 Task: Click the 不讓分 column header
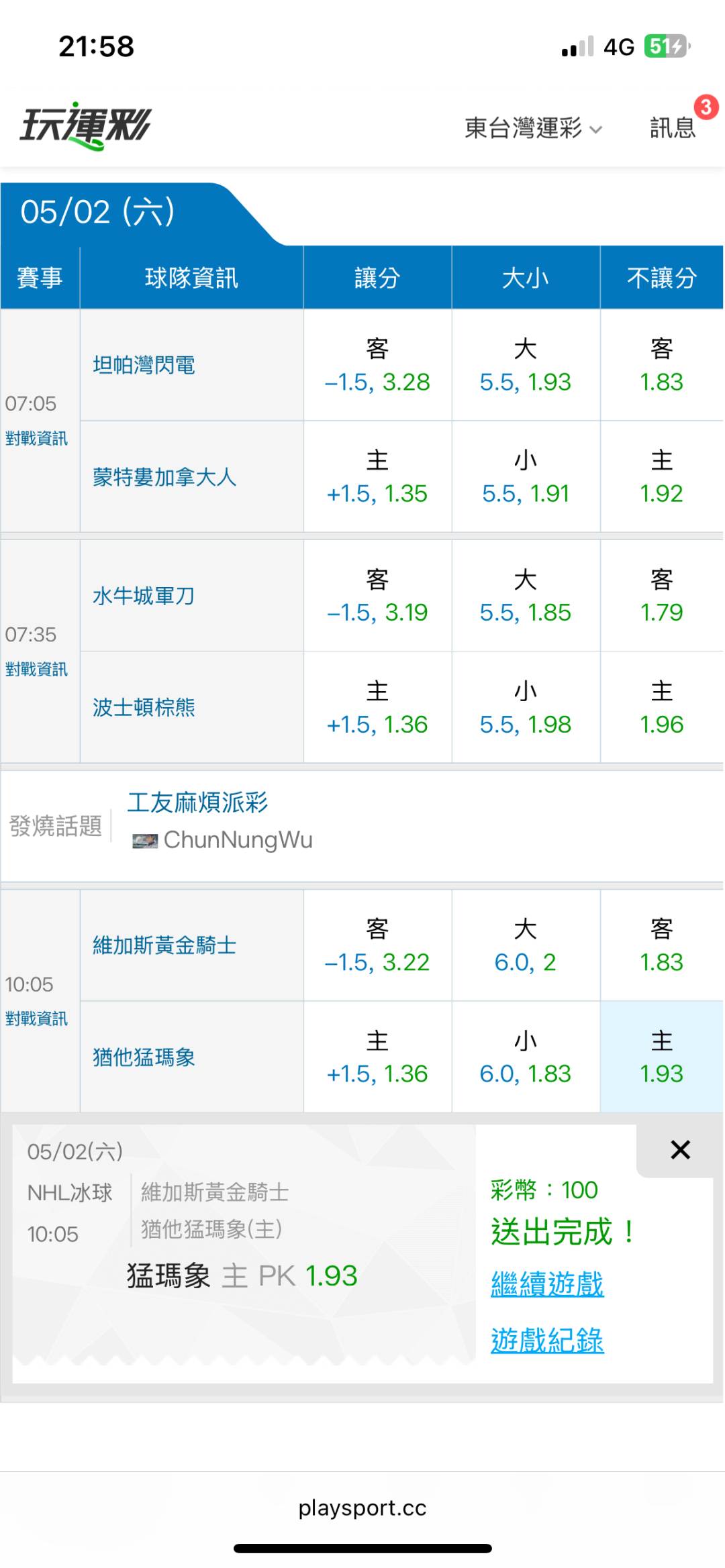click(x=661, y=278)
